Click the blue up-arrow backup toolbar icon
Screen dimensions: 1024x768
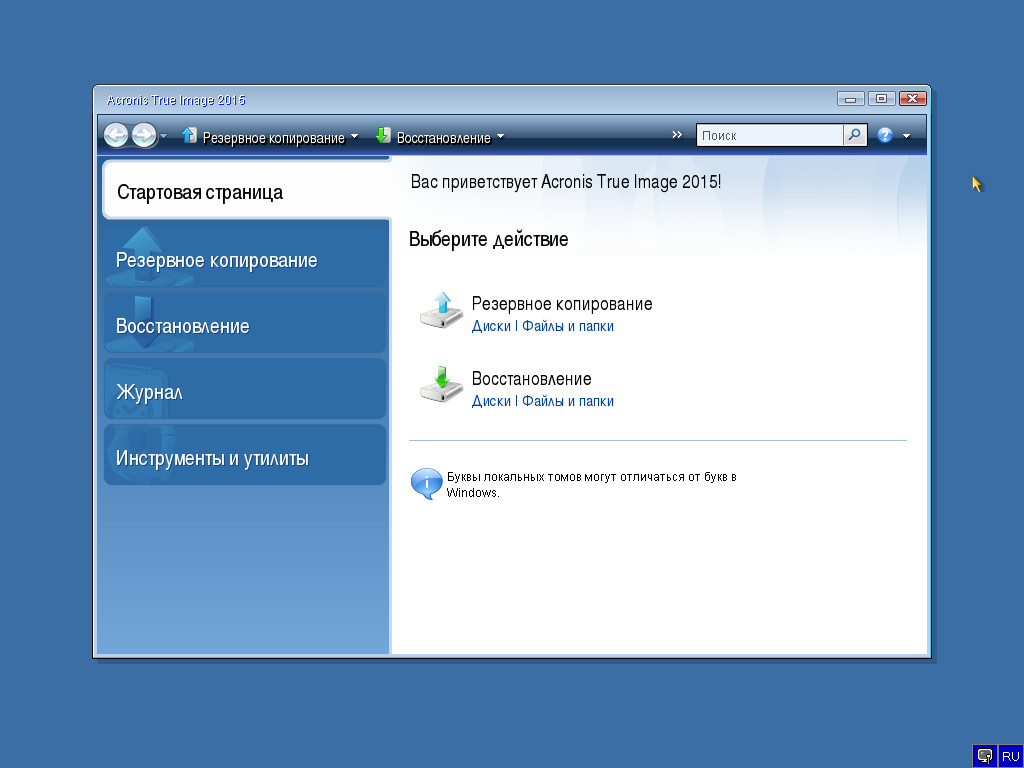click(189, 135)
